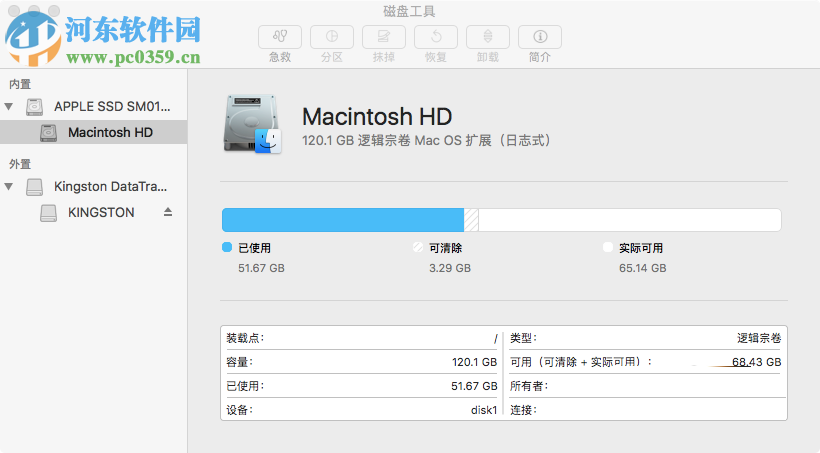The height and width of the screenshot is (453, 820).
Task: Click the large Macintosh HD Finder disk image
Action: pyautogui.click(x=253, y=124)
